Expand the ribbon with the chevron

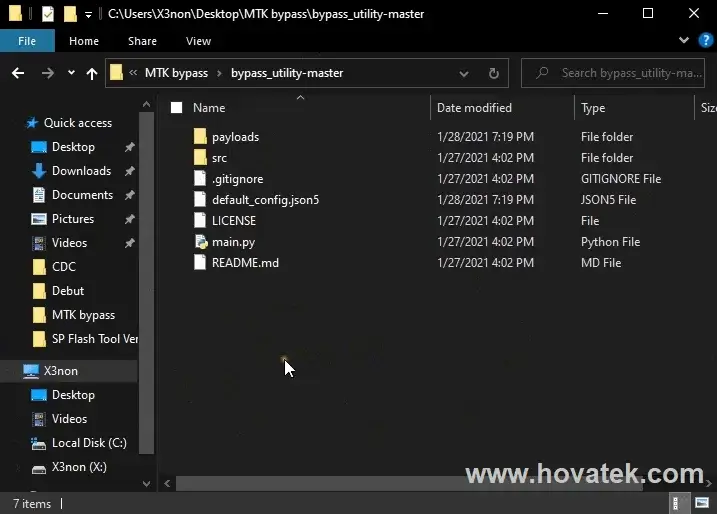(x=684, y=40)
